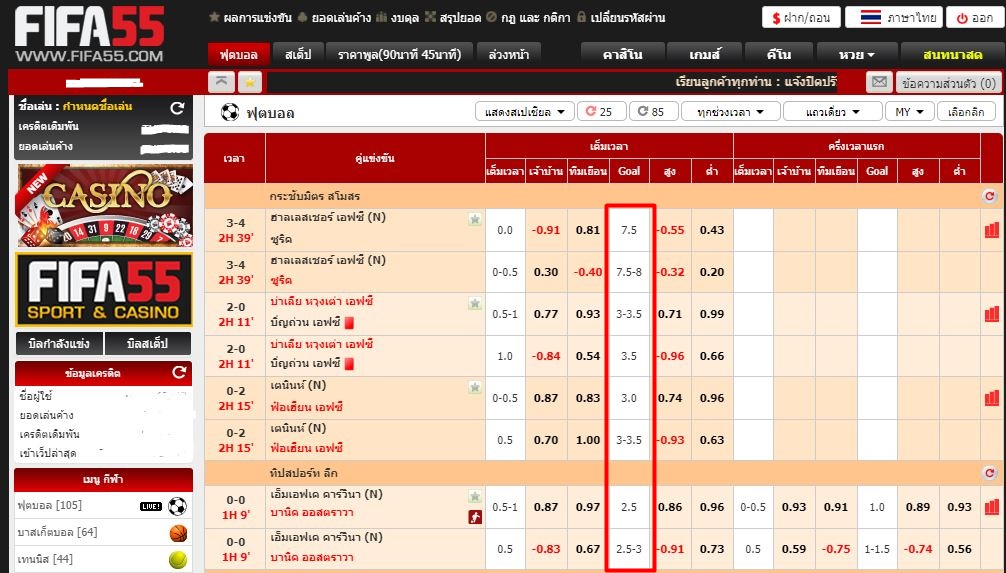The image size is (1006, 573).
Task: Open live stream icon for บานิค ออสตราวา
Action: [x=475, y=517]
